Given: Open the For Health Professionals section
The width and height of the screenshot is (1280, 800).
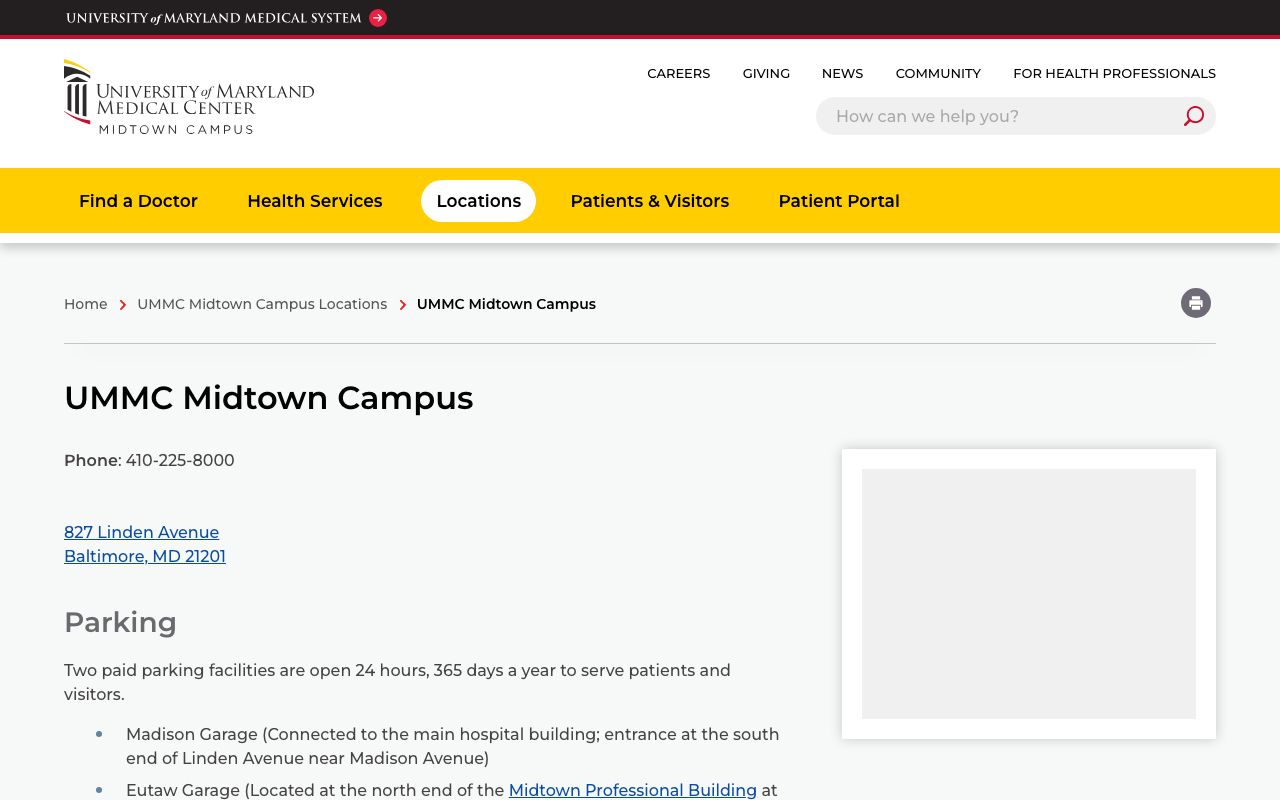Looking at the screenshot, I should tap(1114, 73).
